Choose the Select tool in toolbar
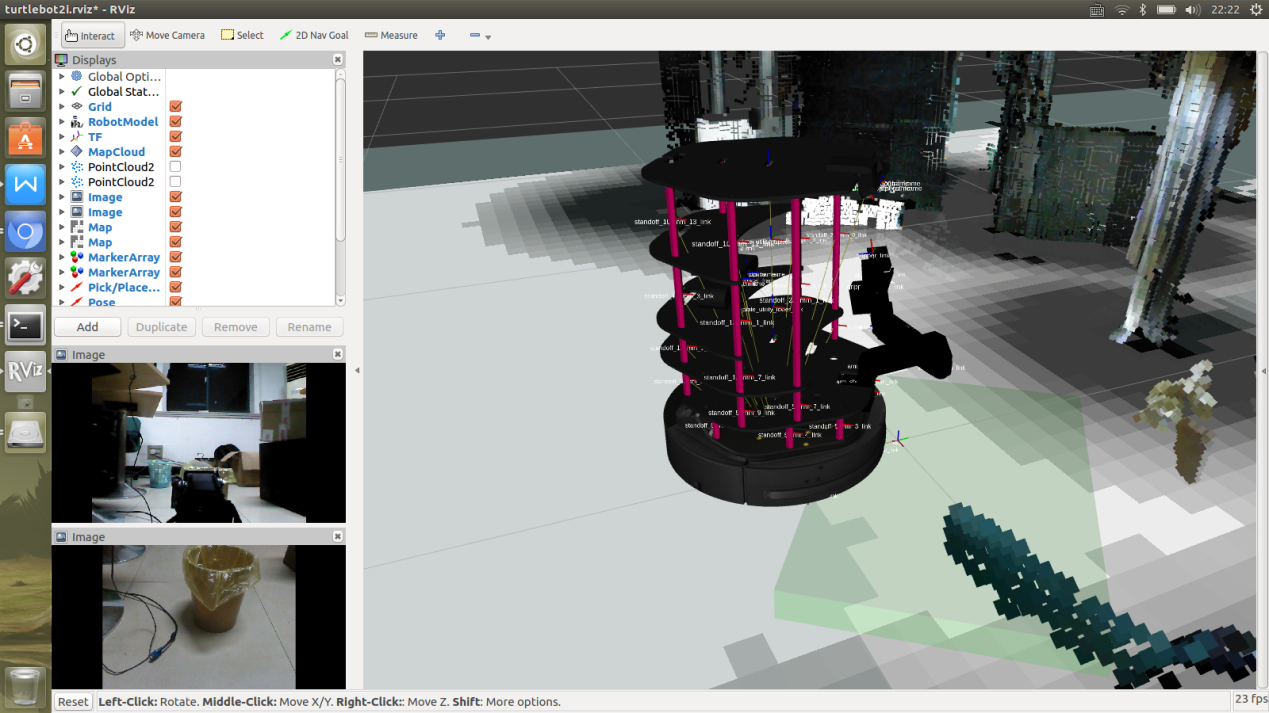This screenshot has width=1269, height=713. (x=242, y=35)
